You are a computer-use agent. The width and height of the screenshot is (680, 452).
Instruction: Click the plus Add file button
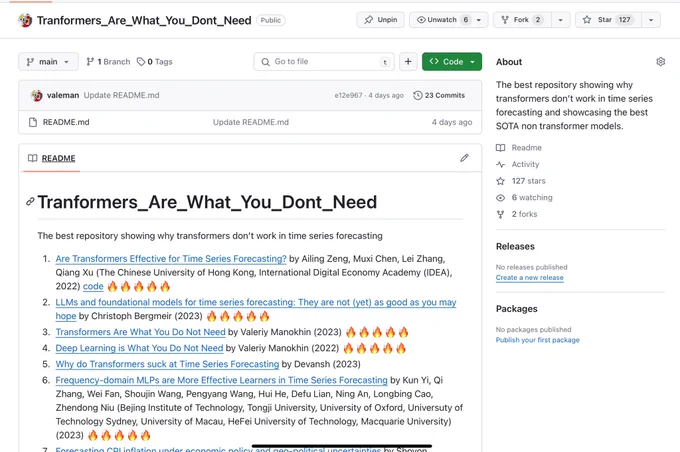click(408, 62)
